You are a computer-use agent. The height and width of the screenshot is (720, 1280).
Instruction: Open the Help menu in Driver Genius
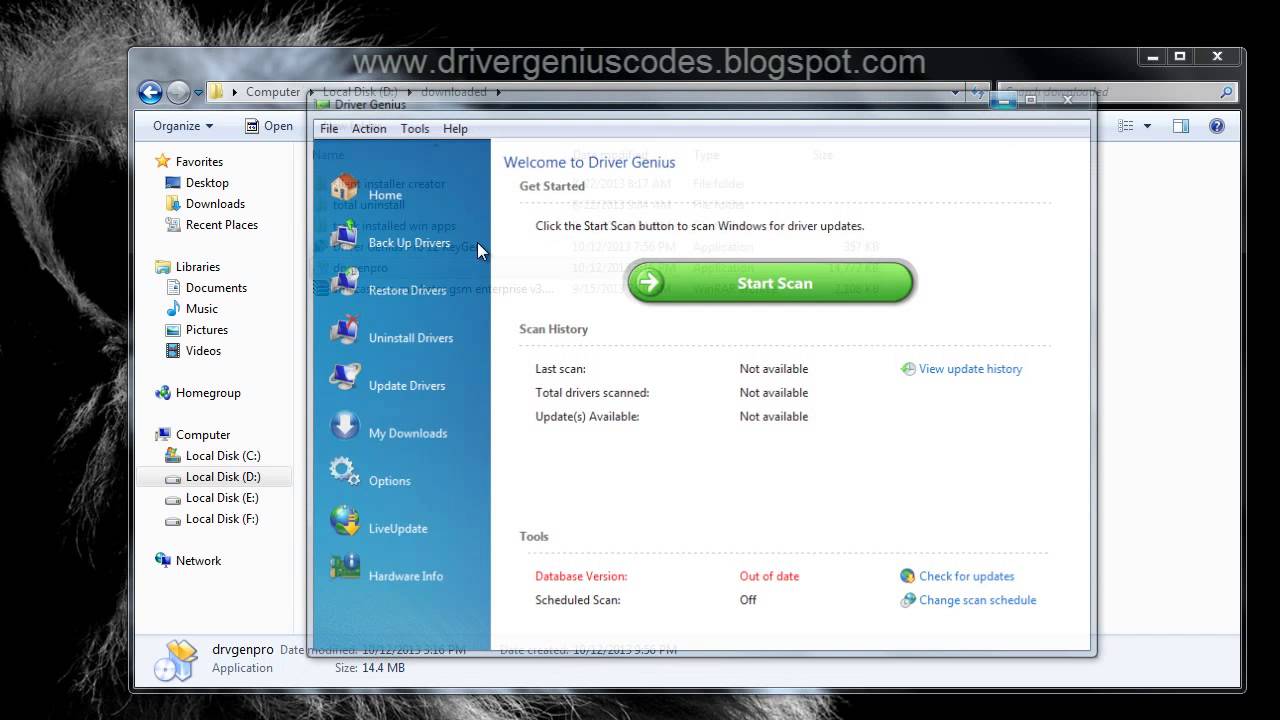[455, 128]
